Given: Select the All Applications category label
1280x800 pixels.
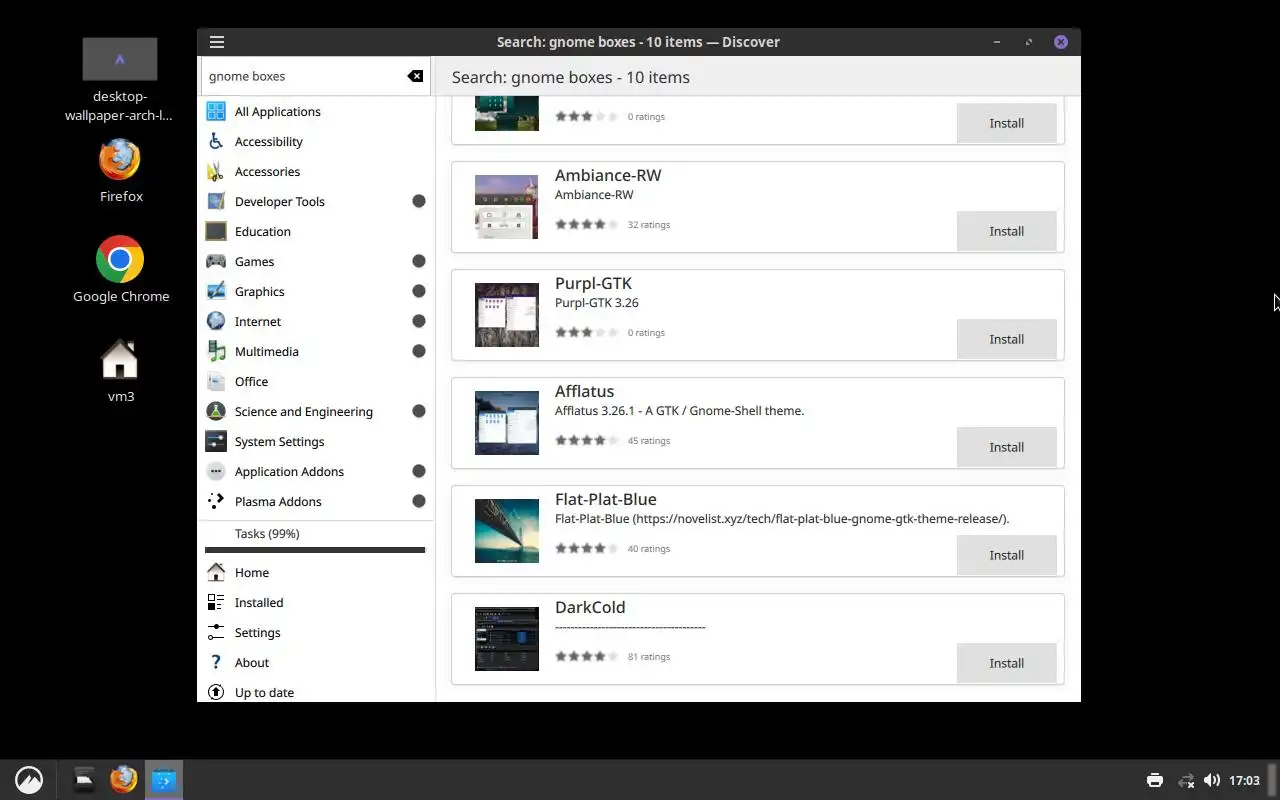Looking at the screenshot, I should click(x=278, y=112).
